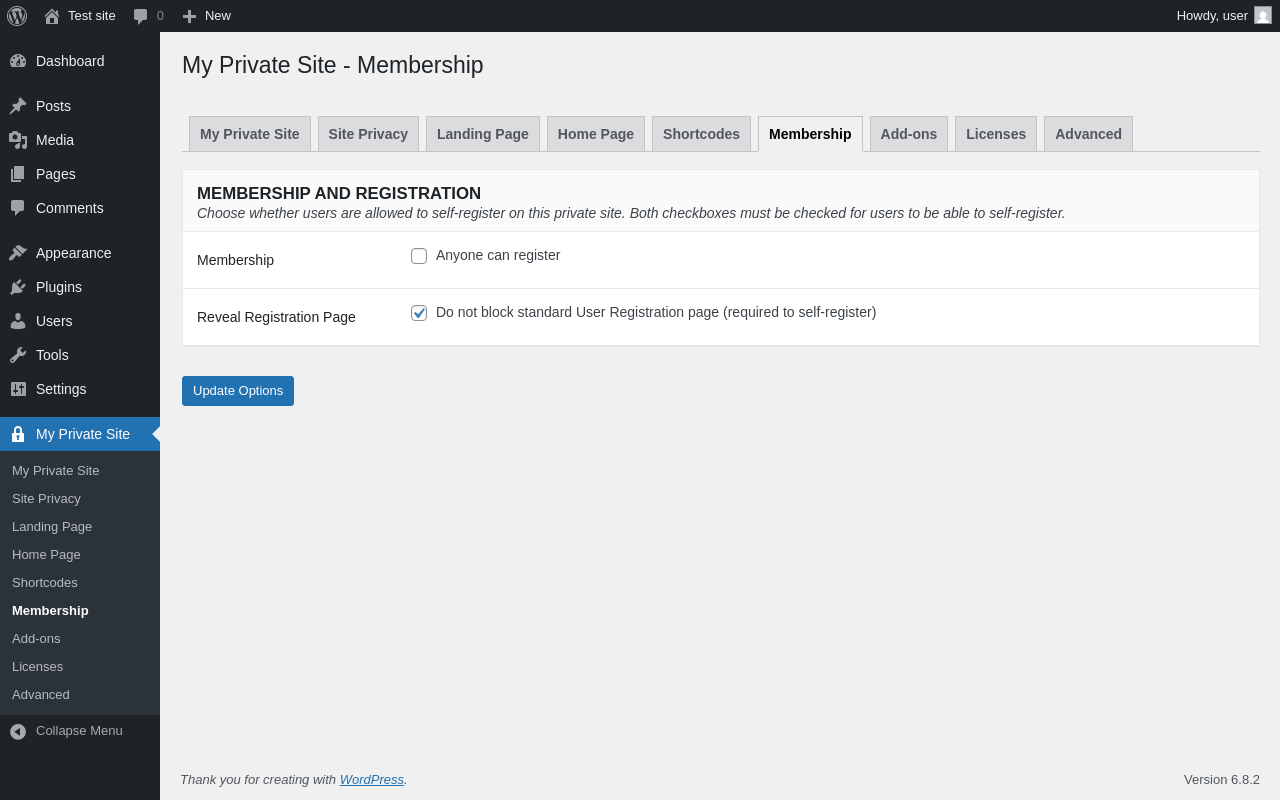Click the user avatar in admin bar
Screen dimensions: 1280x800
coord(1263,15)
